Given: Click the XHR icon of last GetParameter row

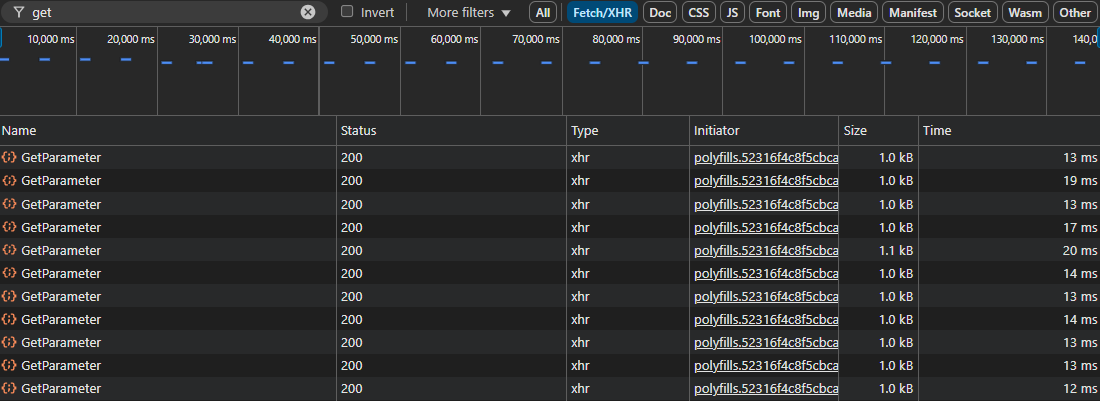Looking at the screenshot, I should [9, 388].
